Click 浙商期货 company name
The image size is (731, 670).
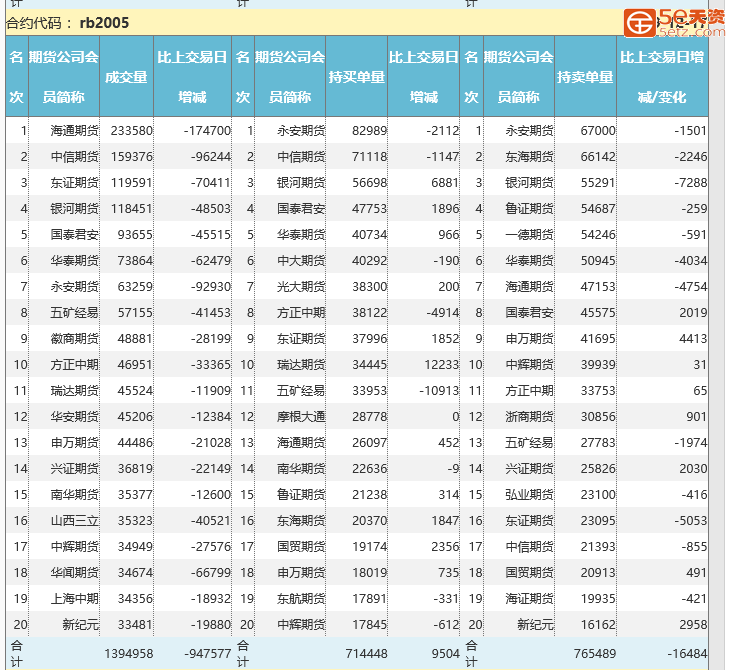[530, 416]
